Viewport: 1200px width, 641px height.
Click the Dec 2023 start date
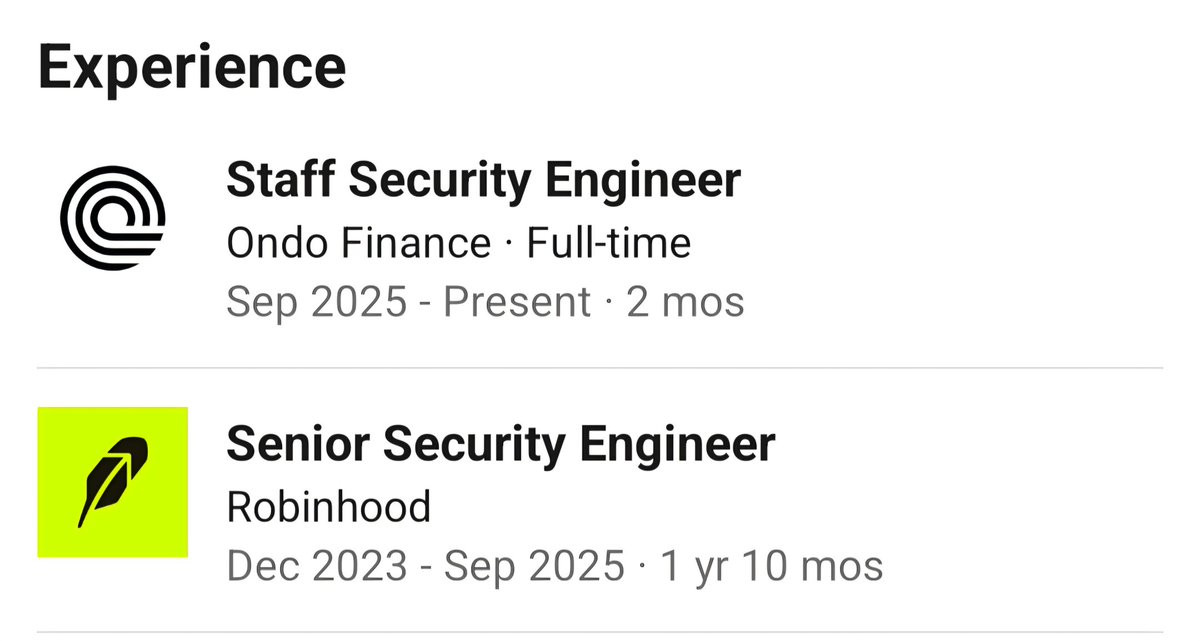coord(316,567)
